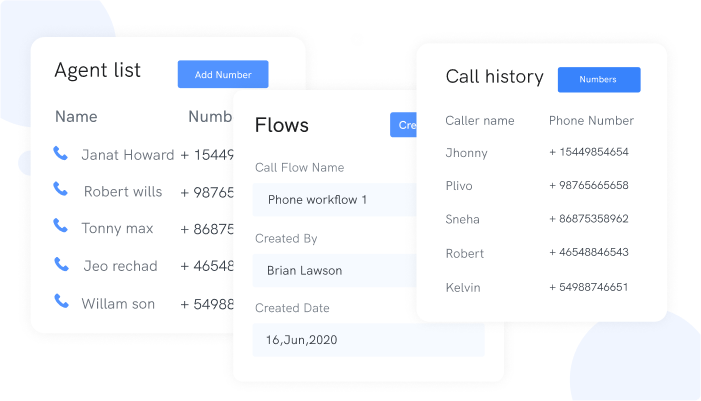
Task: Click the Caller name column header
Action: click(479, 121)
